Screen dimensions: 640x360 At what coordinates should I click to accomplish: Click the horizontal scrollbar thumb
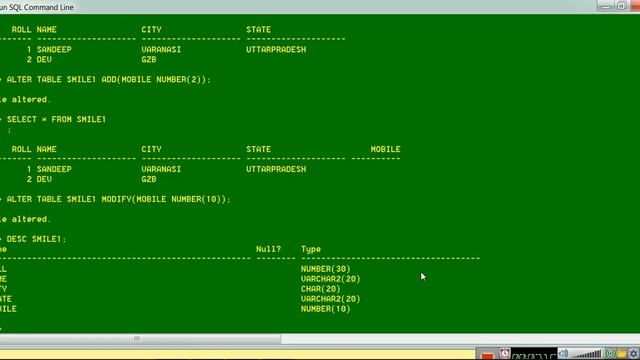(140, 338)
